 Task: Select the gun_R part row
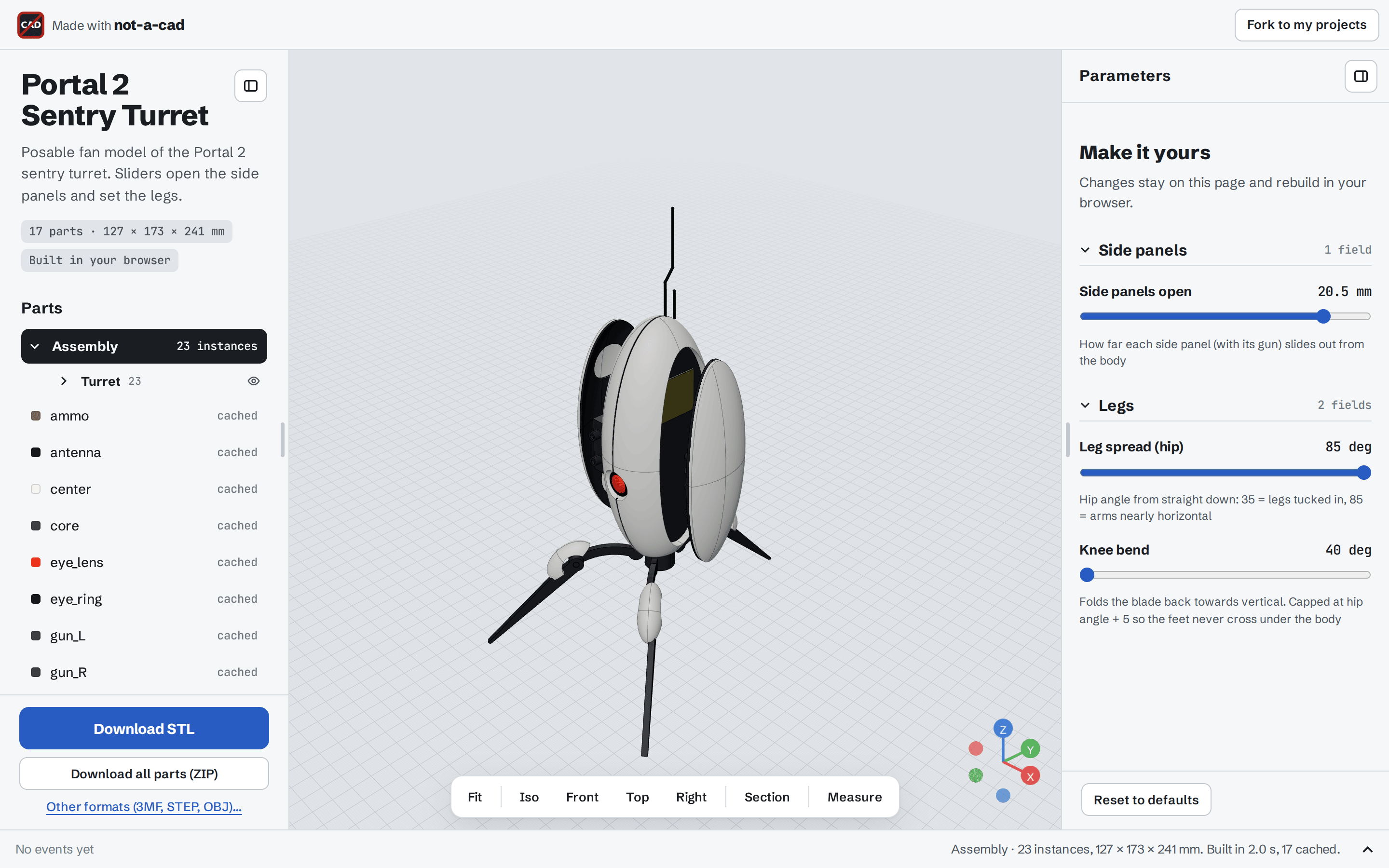click(144, 672)
